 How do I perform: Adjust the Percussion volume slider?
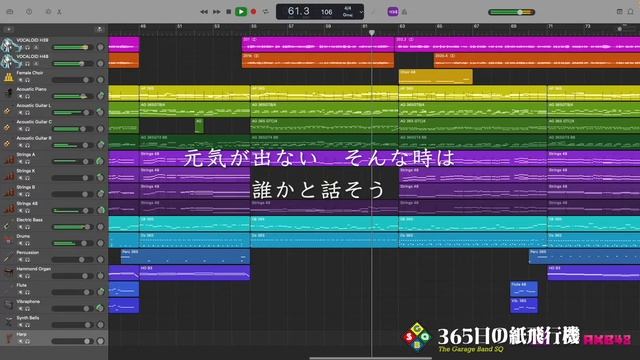point(72,260)
